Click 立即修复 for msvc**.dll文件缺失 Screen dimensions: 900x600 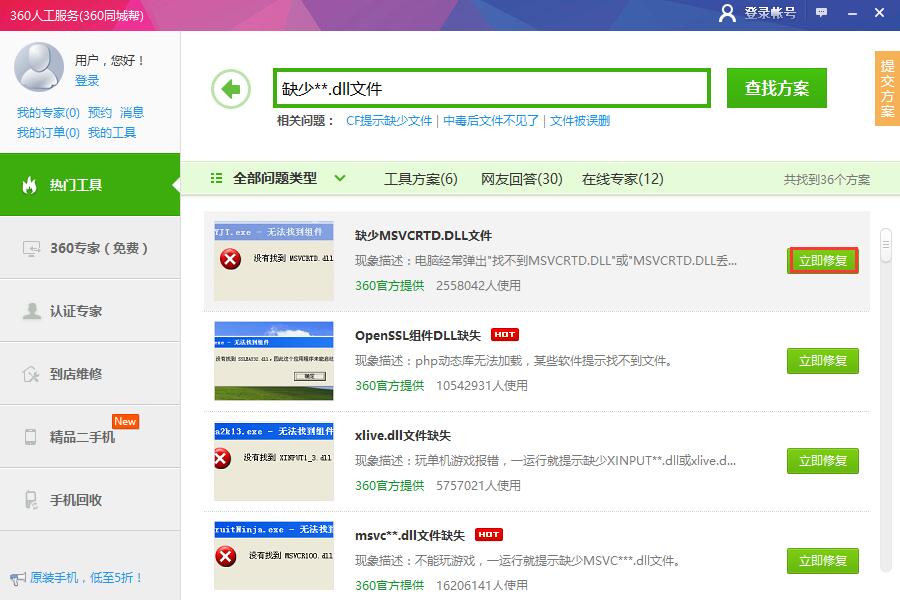pos(823,561)
